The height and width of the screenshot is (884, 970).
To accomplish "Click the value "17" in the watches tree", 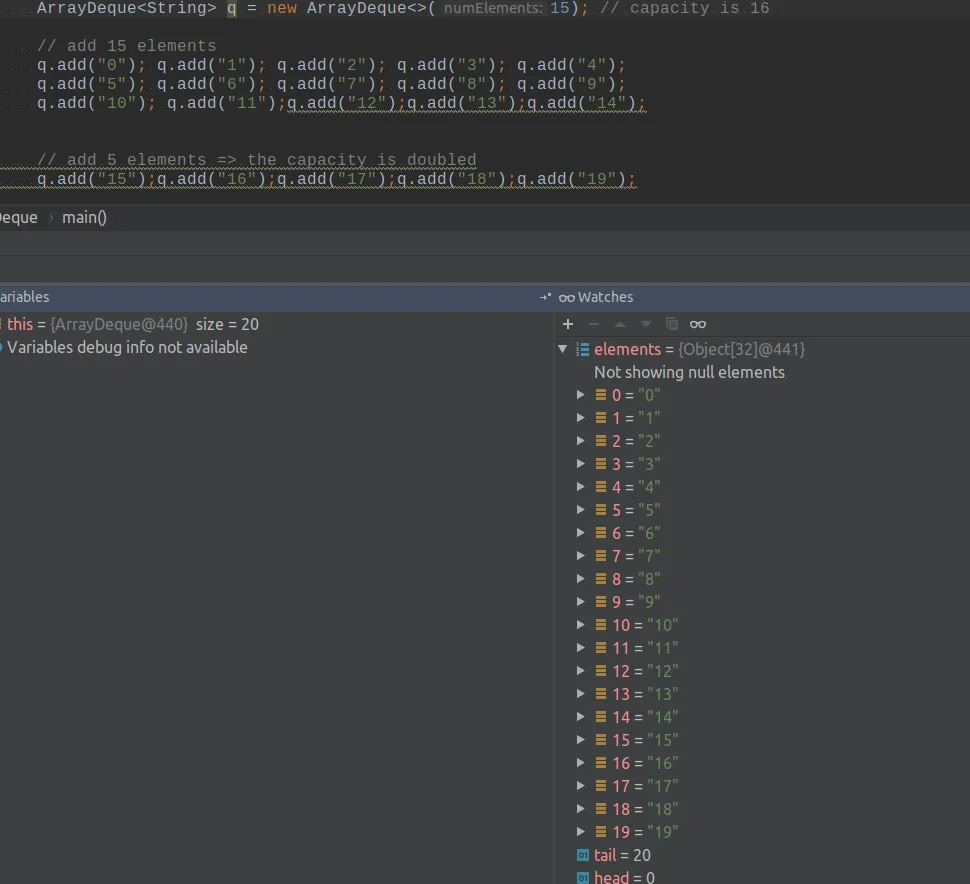I will [x=663, y=786].
